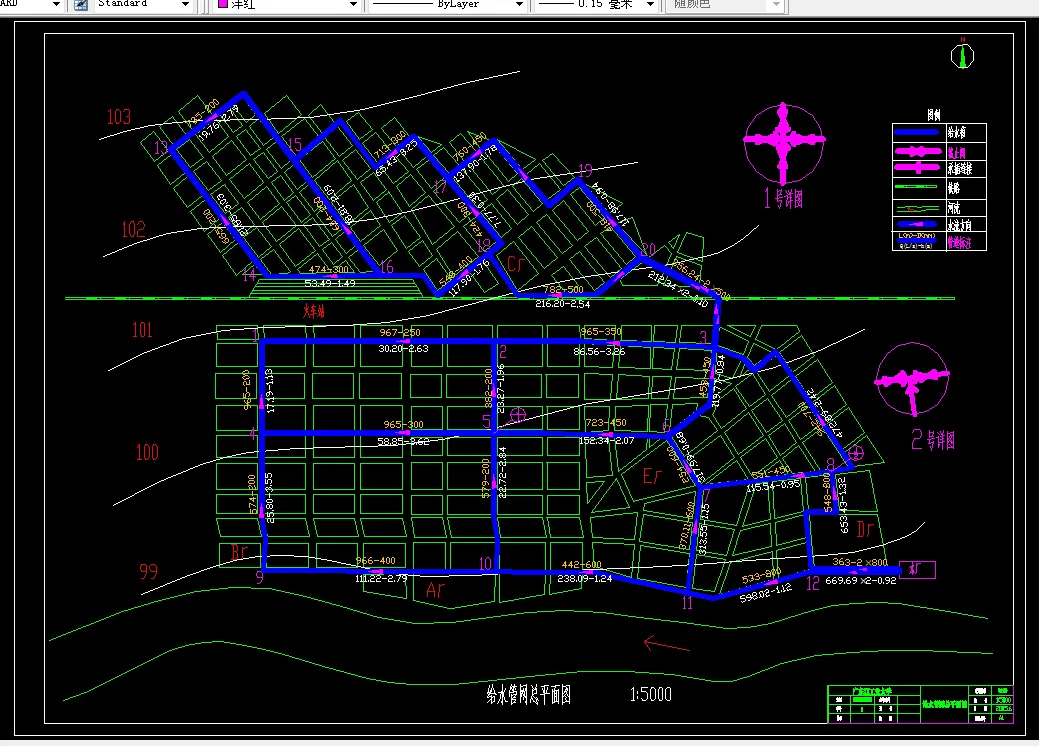Select the red river flow direction arrow

pyautogui.click(x=667, y=644)
